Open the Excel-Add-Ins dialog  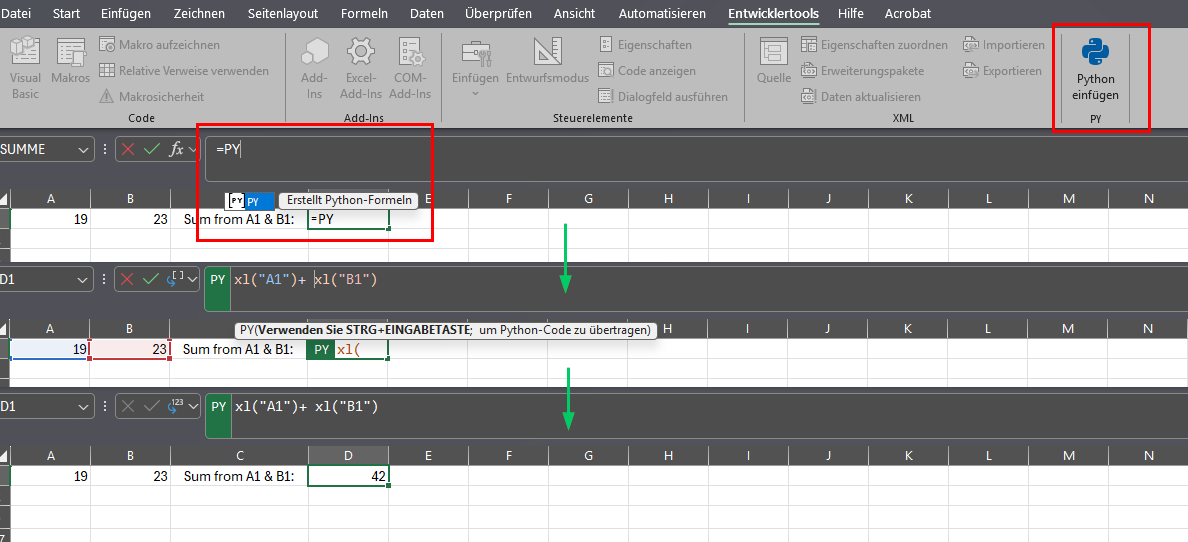(361, 68)
